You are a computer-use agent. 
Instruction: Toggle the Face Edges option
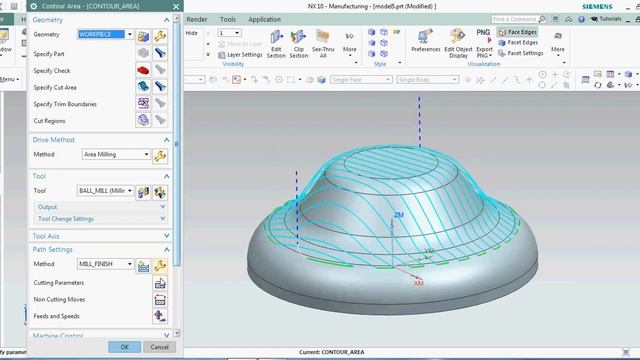click(x=518, y=32)
